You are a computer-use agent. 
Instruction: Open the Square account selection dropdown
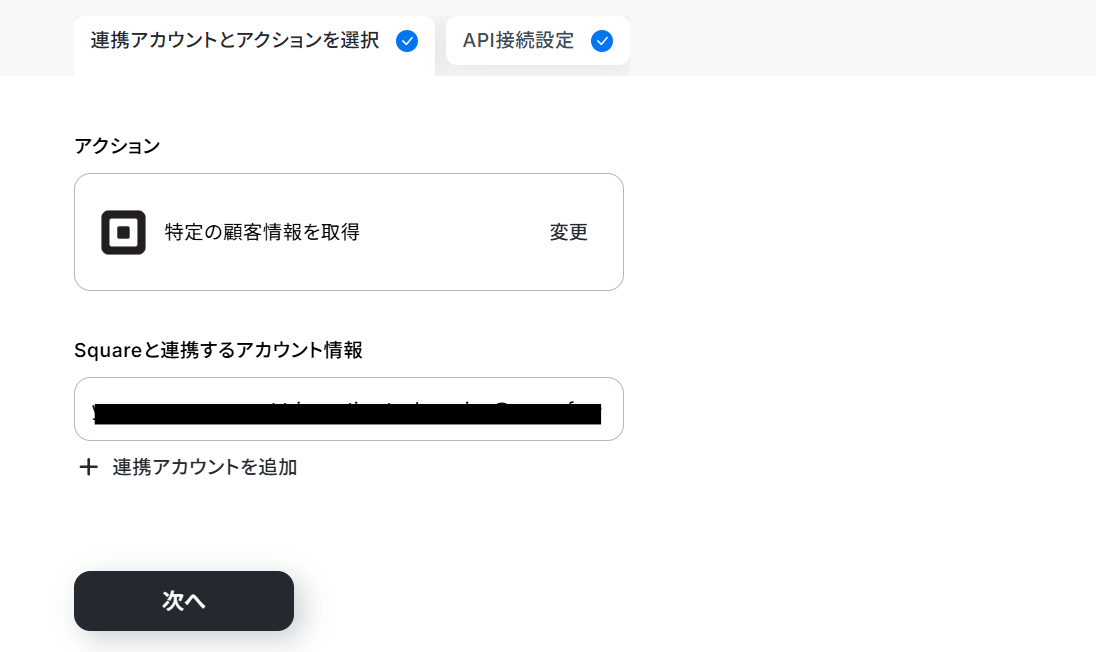click(x=349, y=409)
